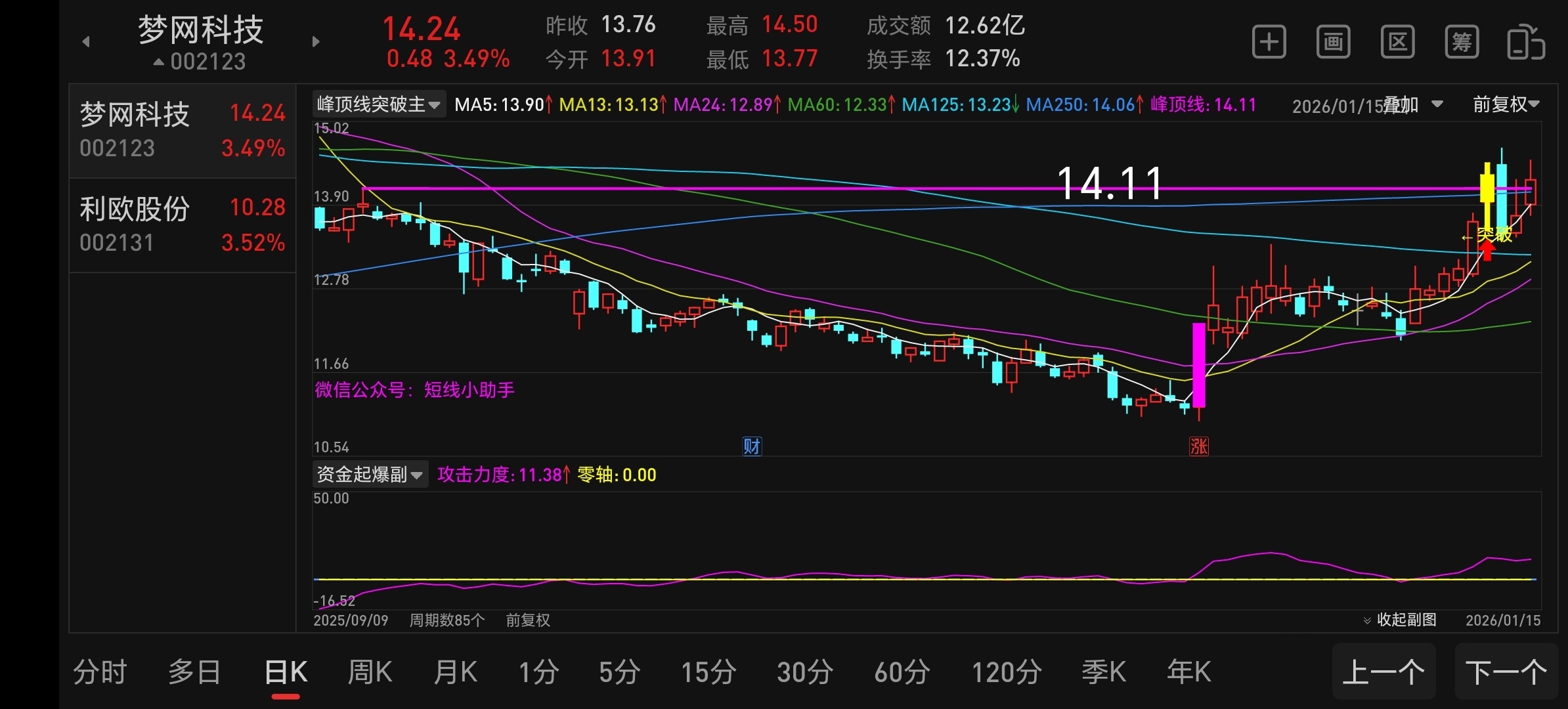The height and width of the screenshot is (709, 1568).
Task: Open the 资金起爆副 sub-indicator dropdown
Action: [x=370, y=474]
